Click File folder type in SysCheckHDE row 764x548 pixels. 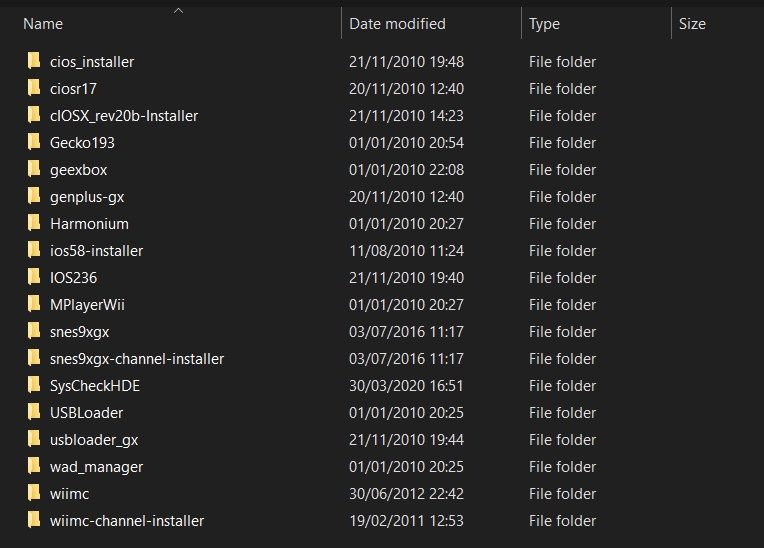pos(562,386)
